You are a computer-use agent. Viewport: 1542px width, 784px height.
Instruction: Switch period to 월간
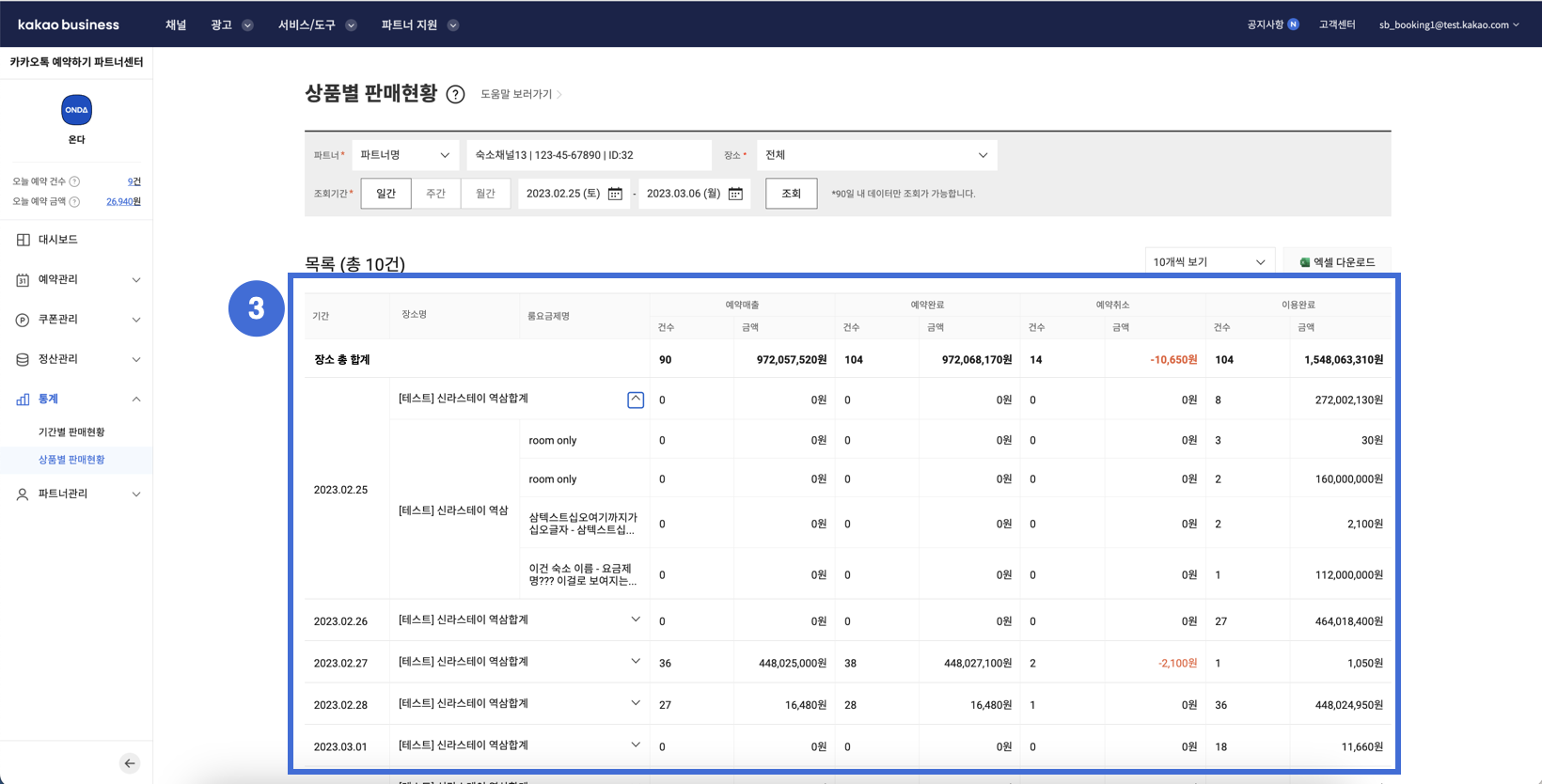point(485,194)
